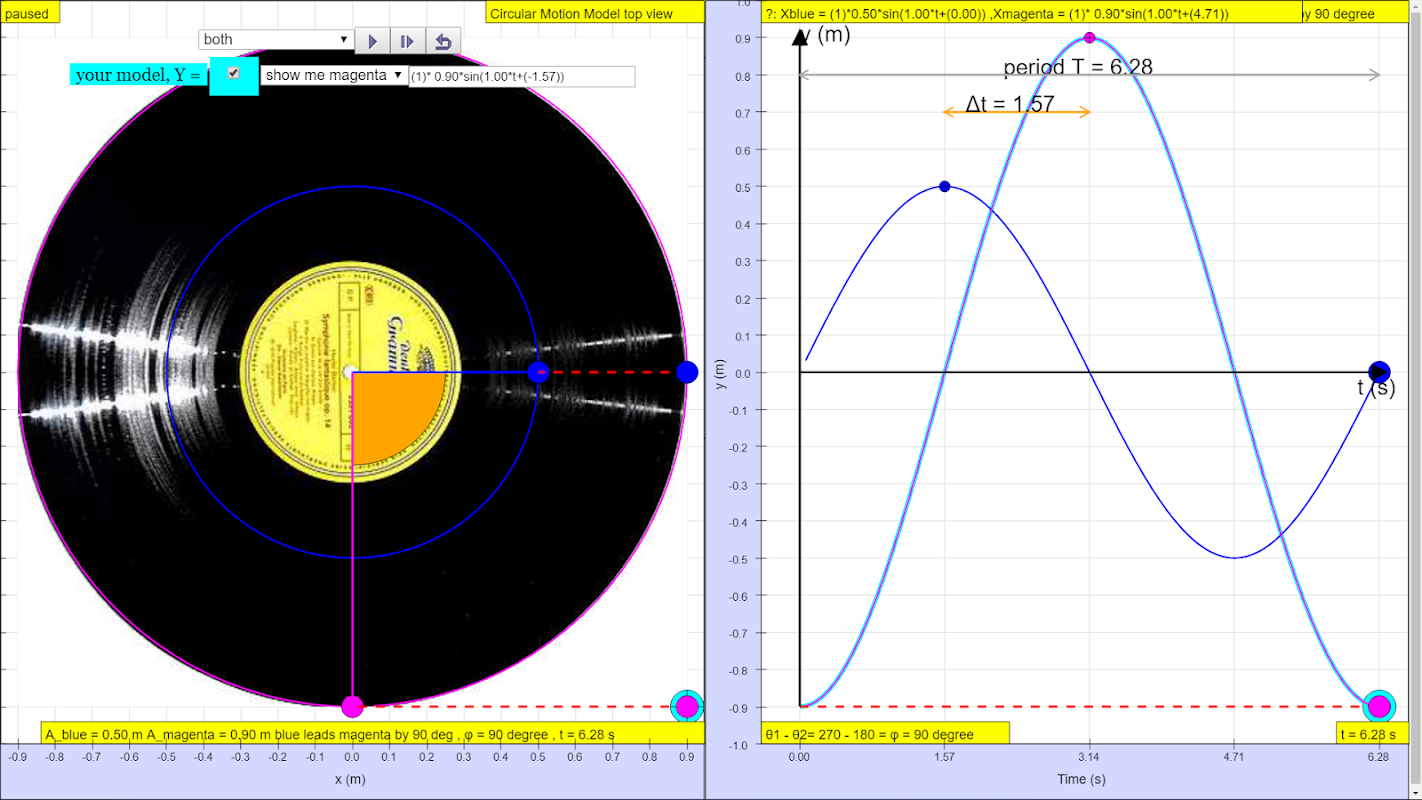This screenshot has height=800, width=1422.
Task: Select the magenta dot at the magenta curve peak
Action: point(1090,38)
